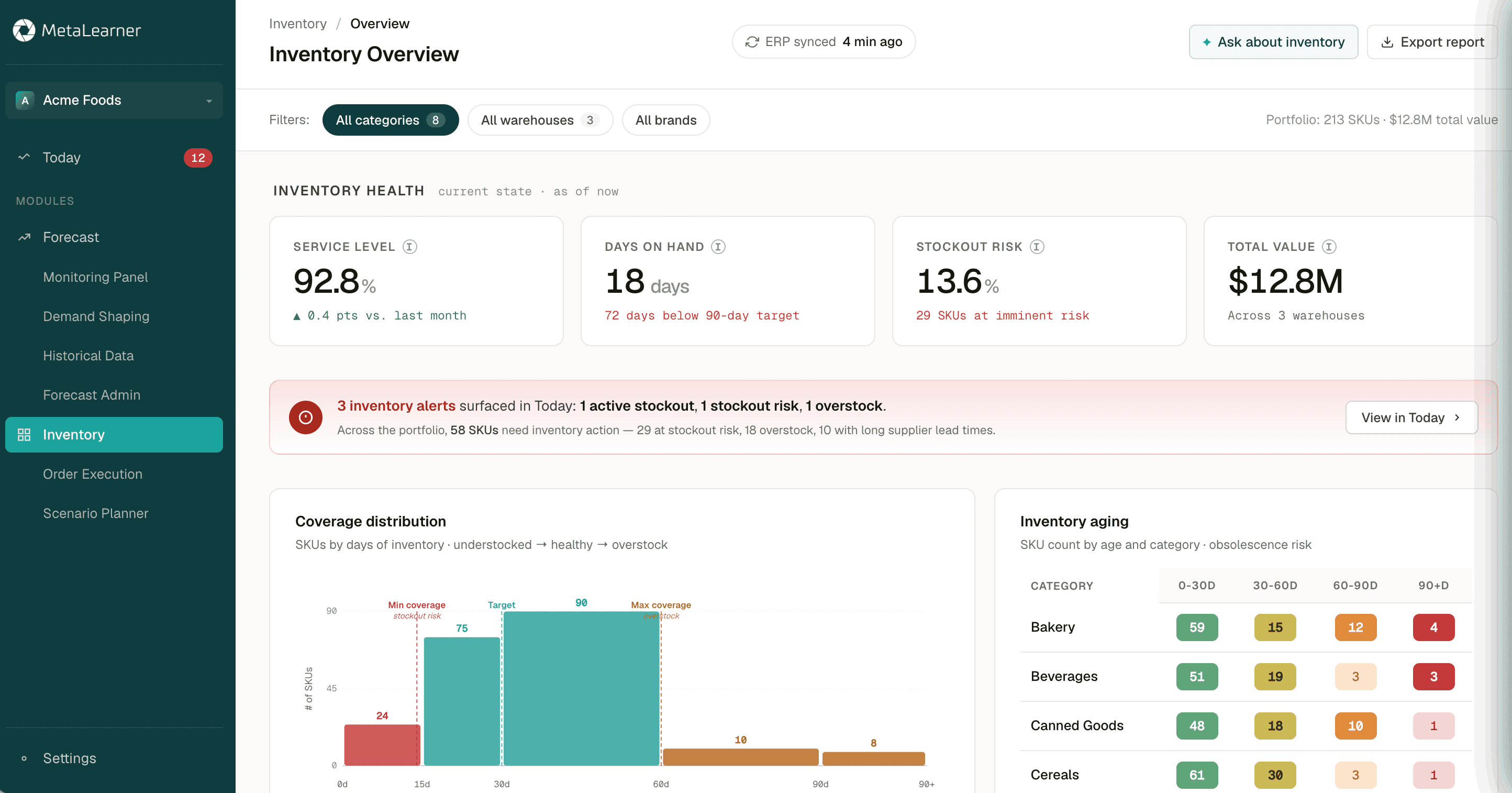Click the Days on Hand info icon
Image resolution: width=1512 pixels, height=793 pixels.
[x=718, y=247]
